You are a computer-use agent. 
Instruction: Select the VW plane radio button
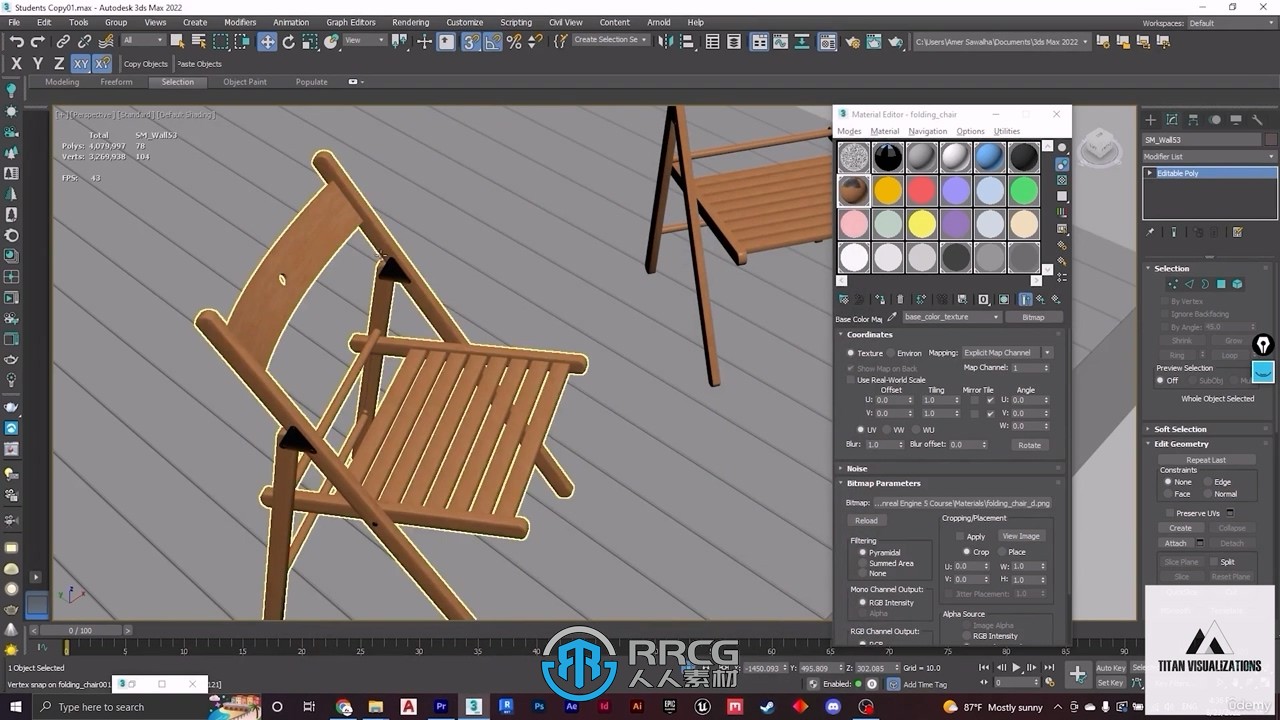coord(888,430)
